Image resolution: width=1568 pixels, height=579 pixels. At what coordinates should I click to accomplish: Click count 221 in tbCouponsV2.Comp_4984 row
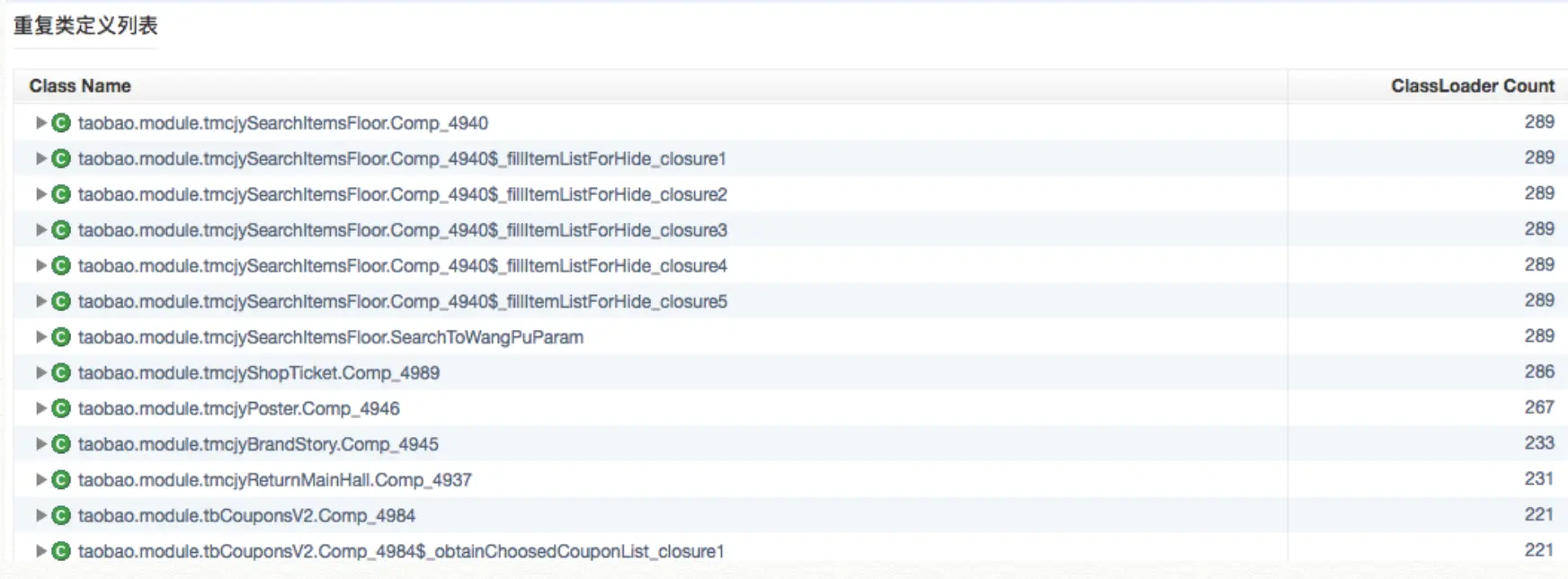1539,514
